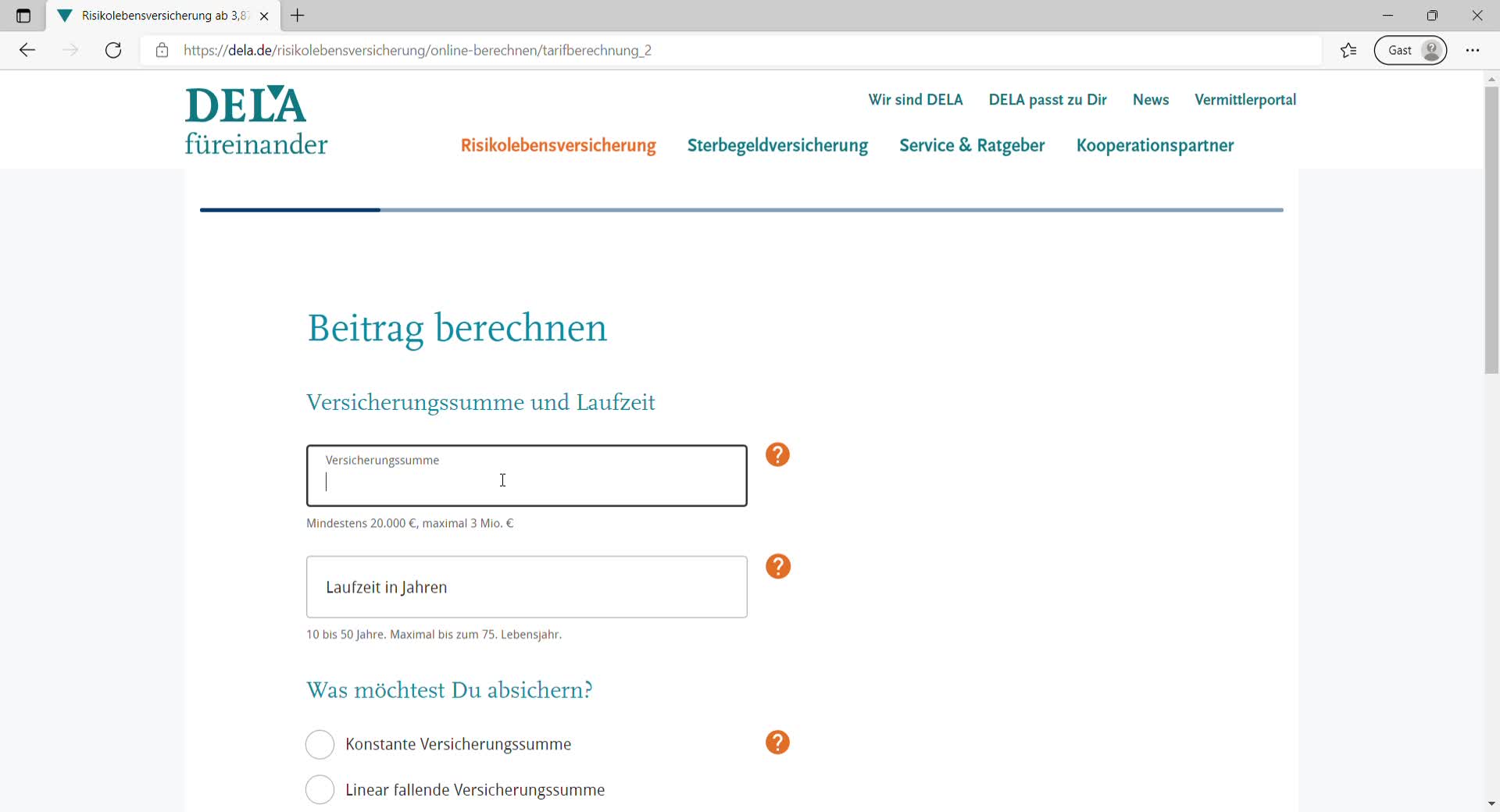Image resolution: width=1500 pixels, height=812 pixels.
Task: Open Sterbegeldversicherung navigation menu
Action: coord(777,146)
